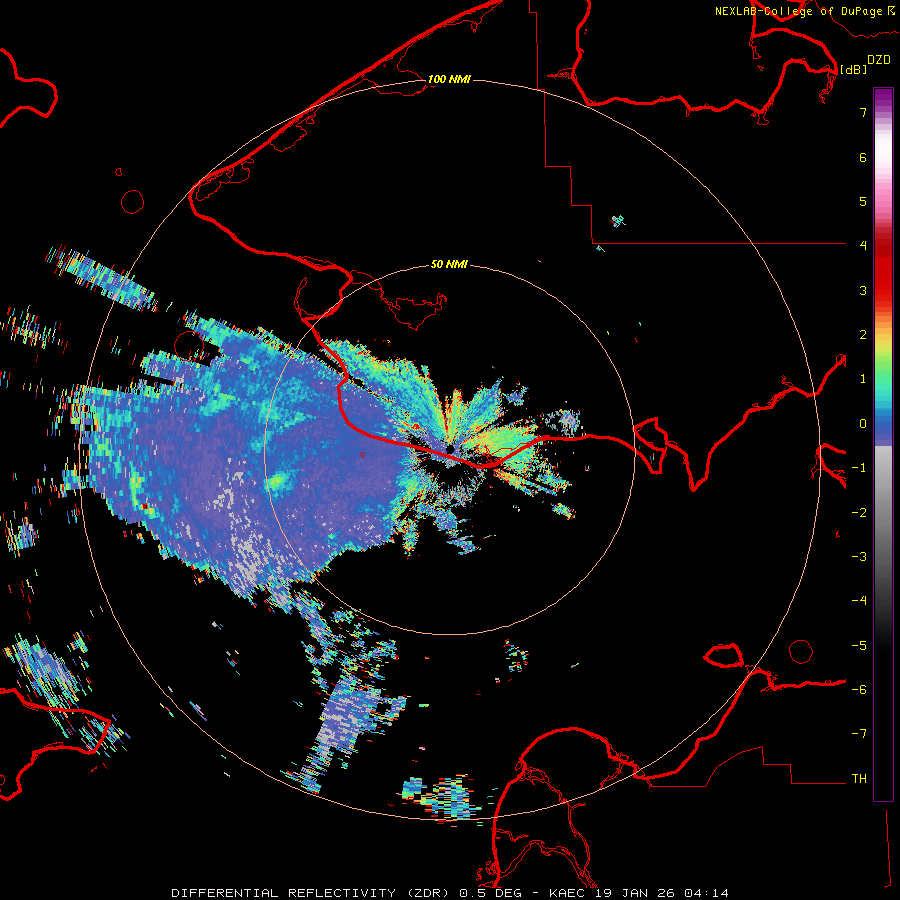Click the '4' value on the color scale
Viewport: 900px width, 900px height.
pos(863,245)
